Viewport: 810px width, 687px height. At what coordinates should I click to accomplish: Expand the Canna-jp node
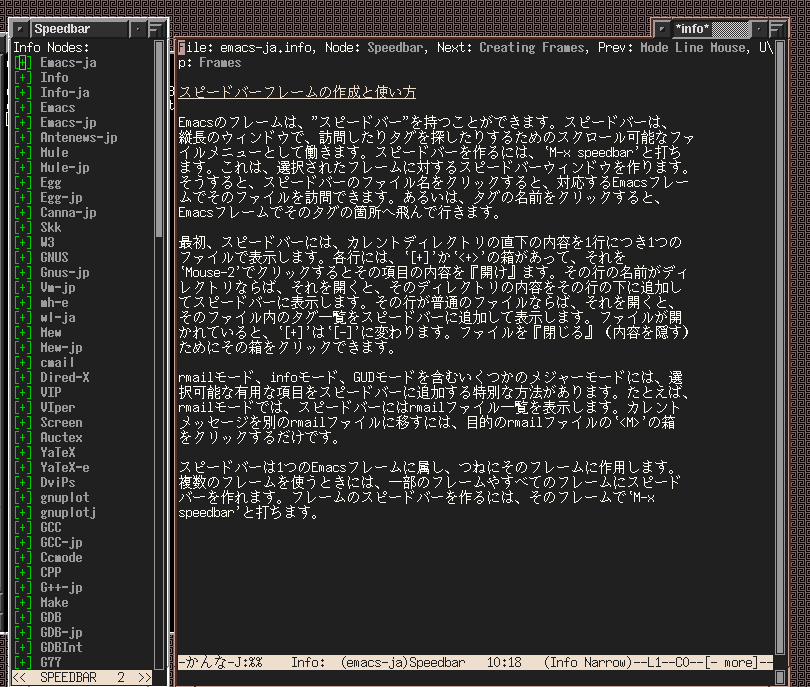23,212
